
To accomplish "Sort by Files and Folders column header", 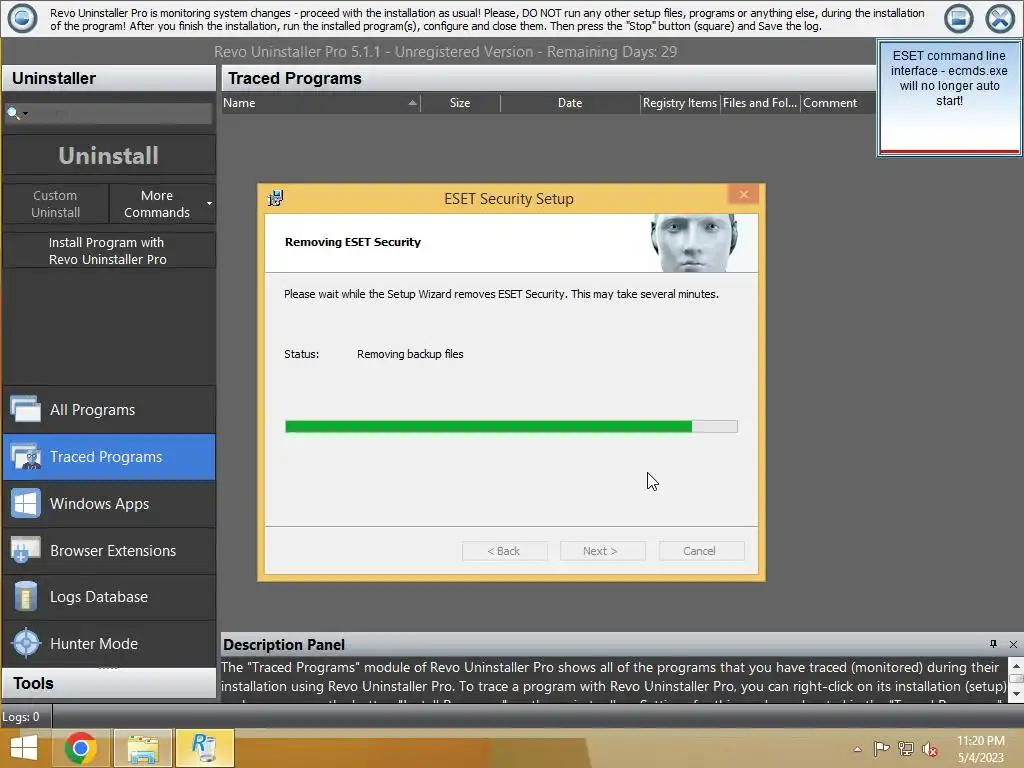I will click(x=760, y=103).
